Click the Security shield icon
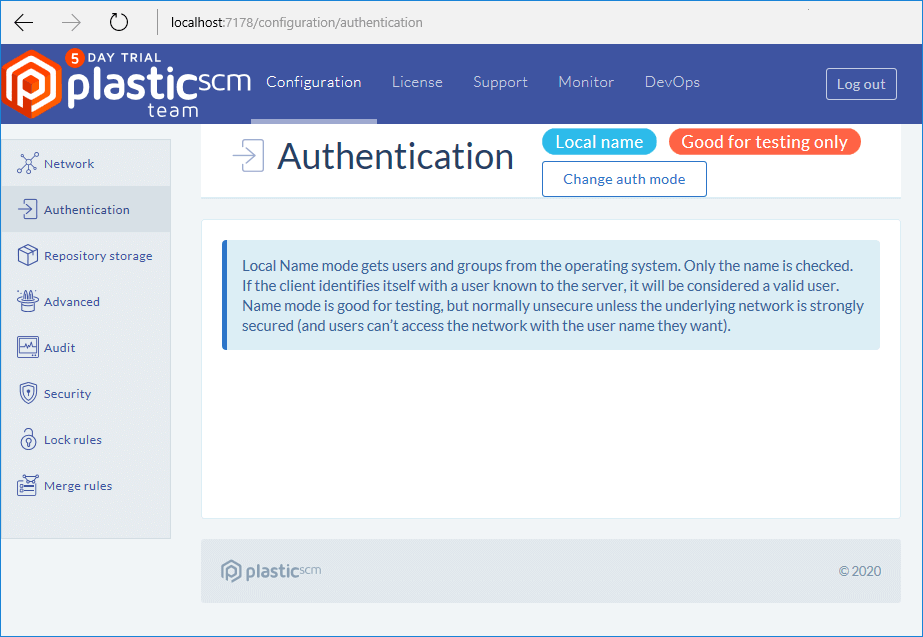The image size is (923, 637). pos(28,393)
